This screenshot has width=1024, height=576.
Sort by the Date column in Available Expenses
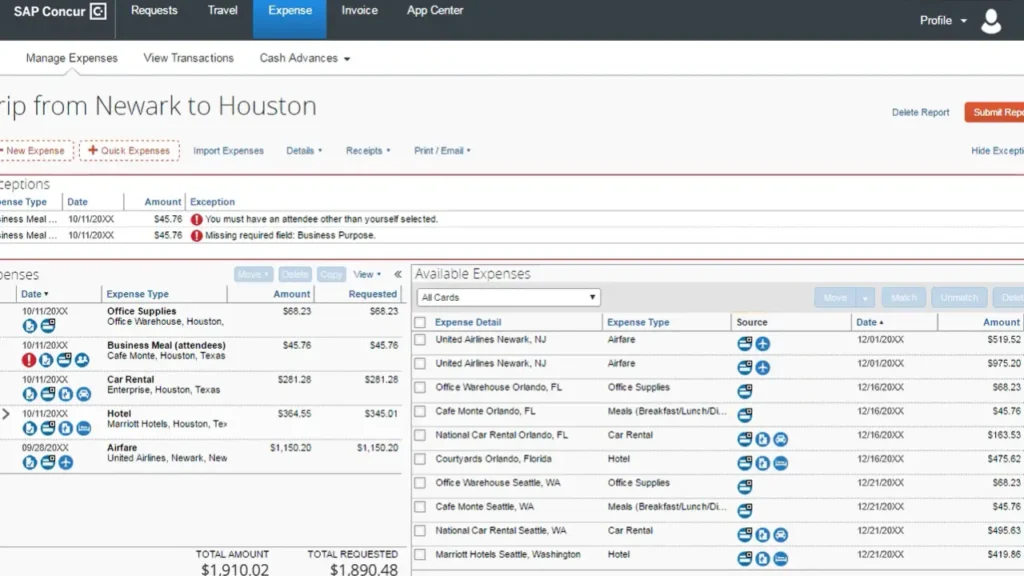pos(869,322)
